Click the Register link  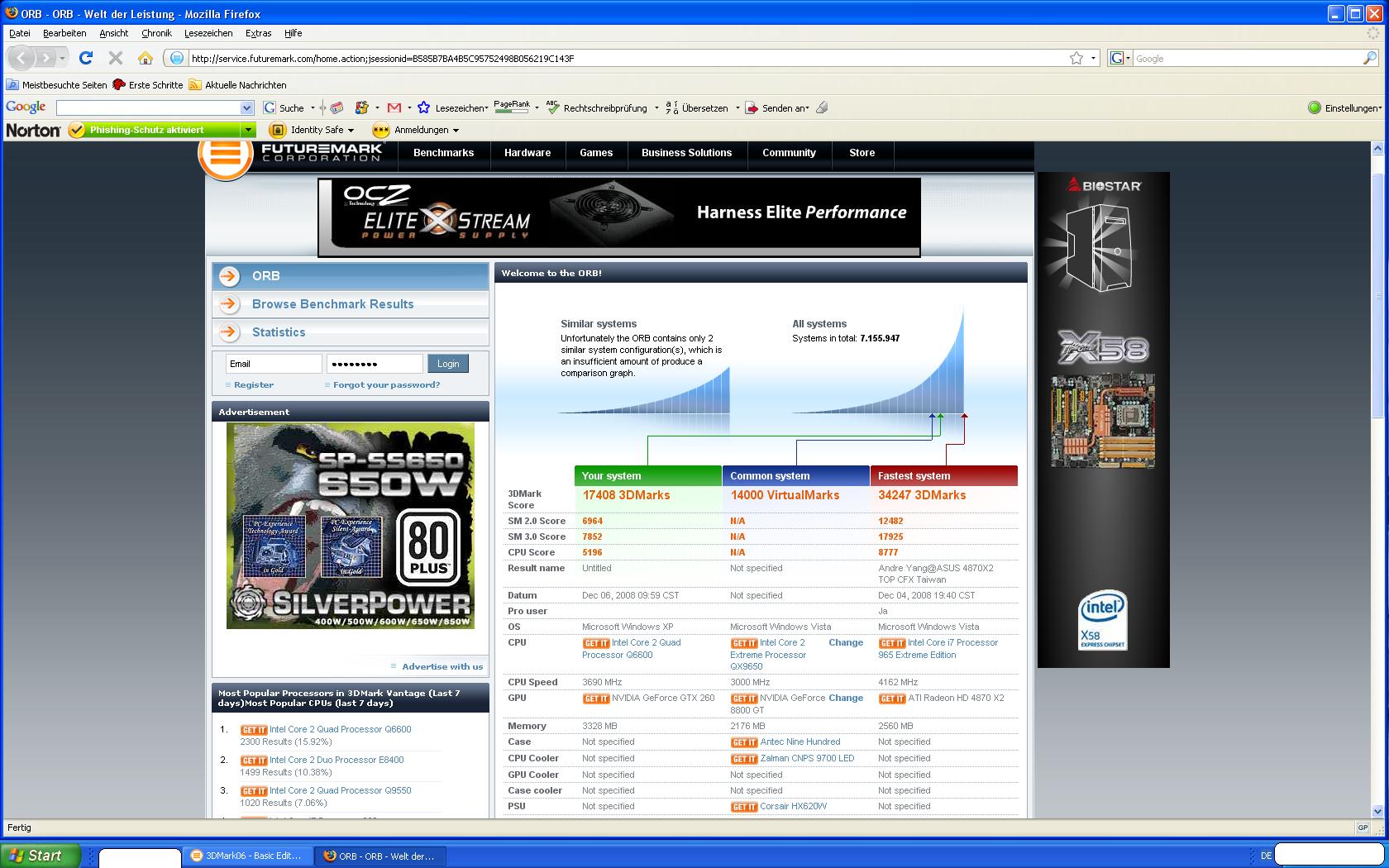coord(254,385)
